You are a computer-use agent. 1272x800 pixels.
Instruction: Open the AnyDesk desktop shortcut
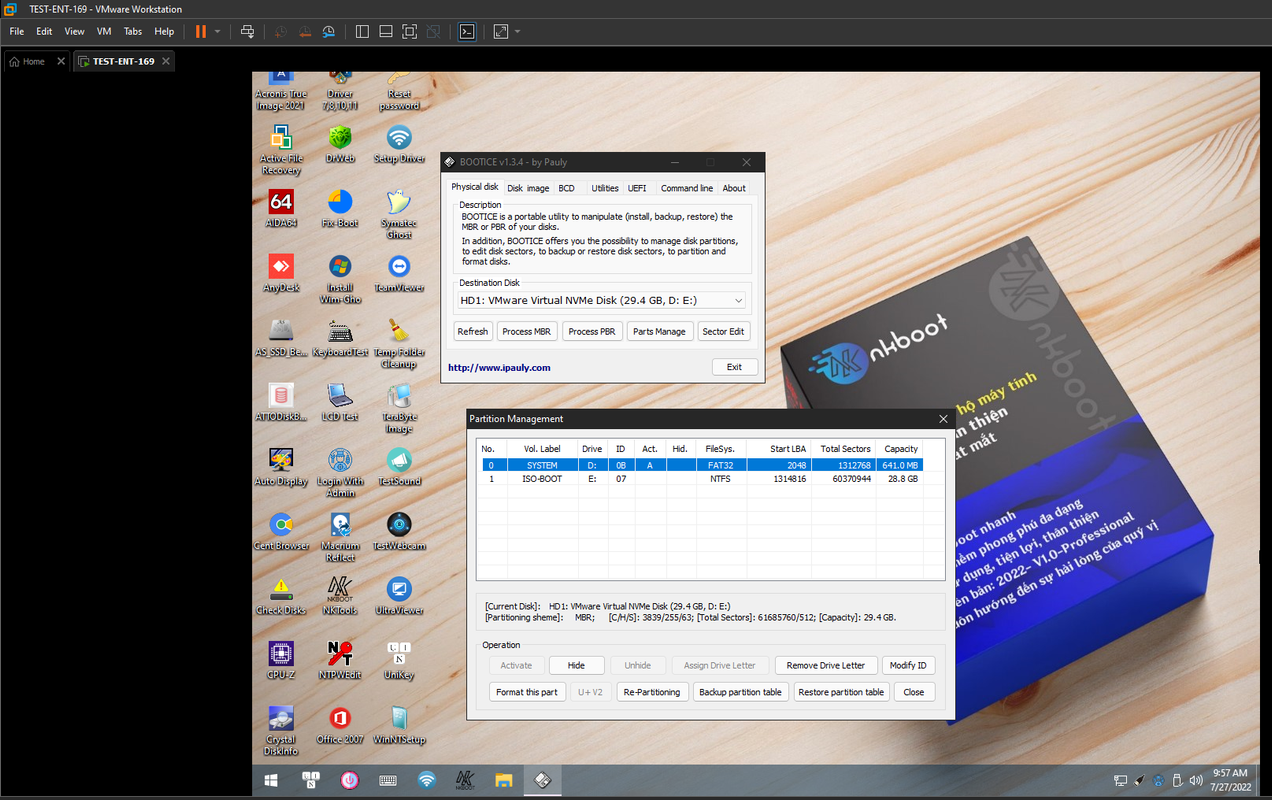281,272
